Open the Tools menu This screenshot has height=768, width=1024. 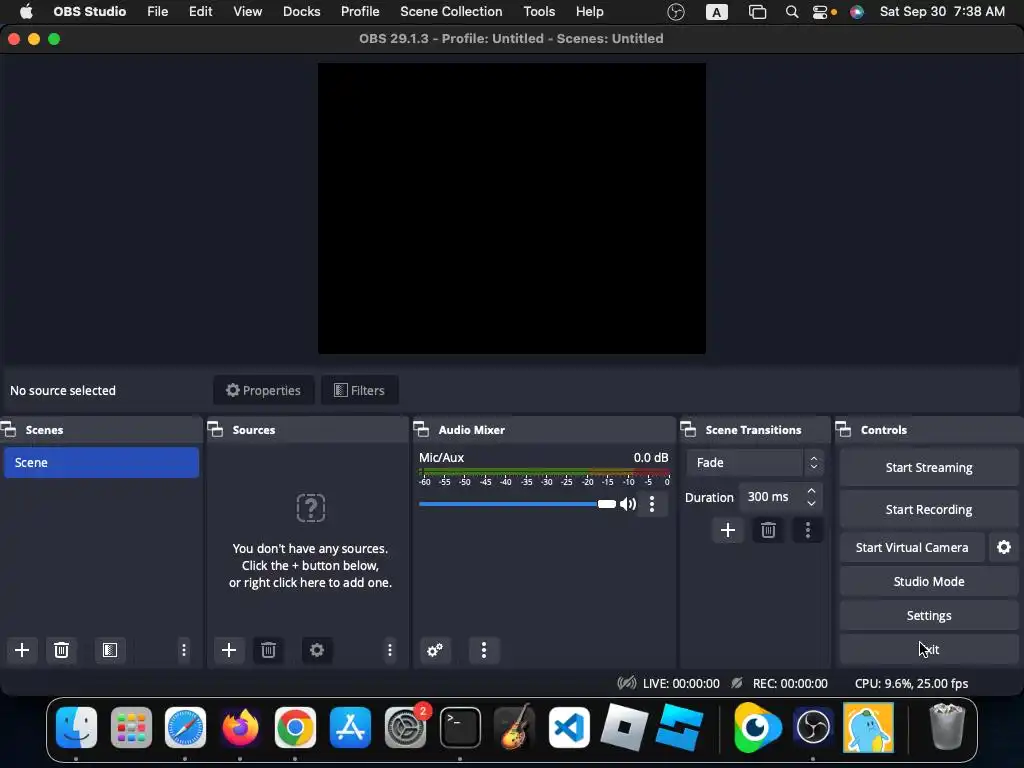pos(539,12)
